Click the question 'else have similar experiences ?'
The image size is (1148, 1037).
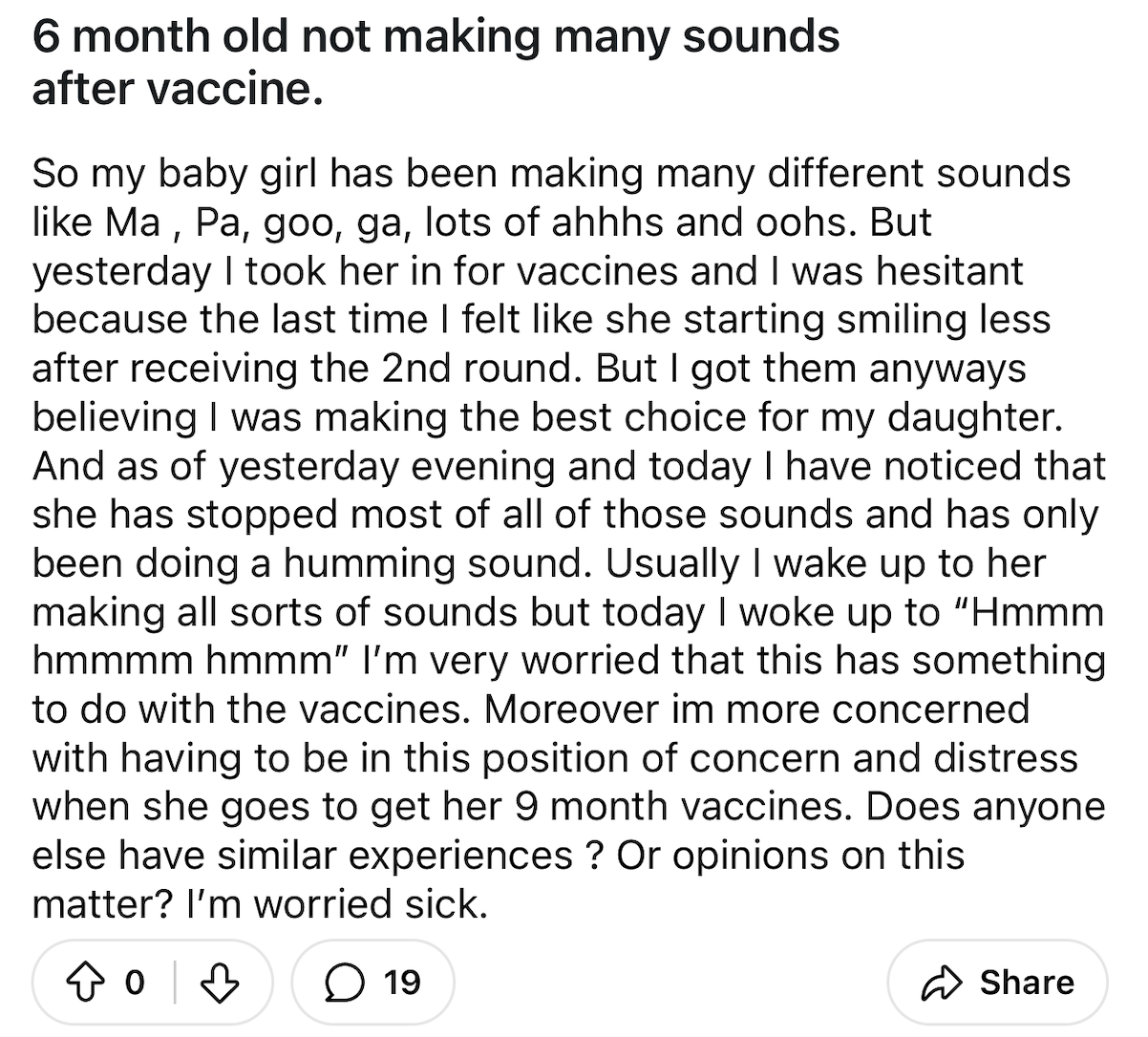click(316, 856)
